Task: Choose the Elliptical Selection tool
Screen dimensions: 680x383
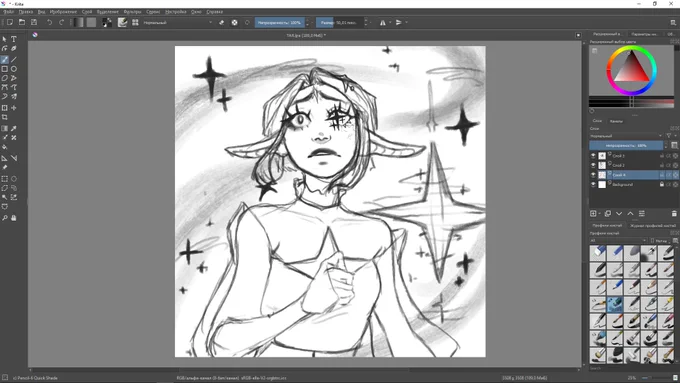Action: [14, 179]
